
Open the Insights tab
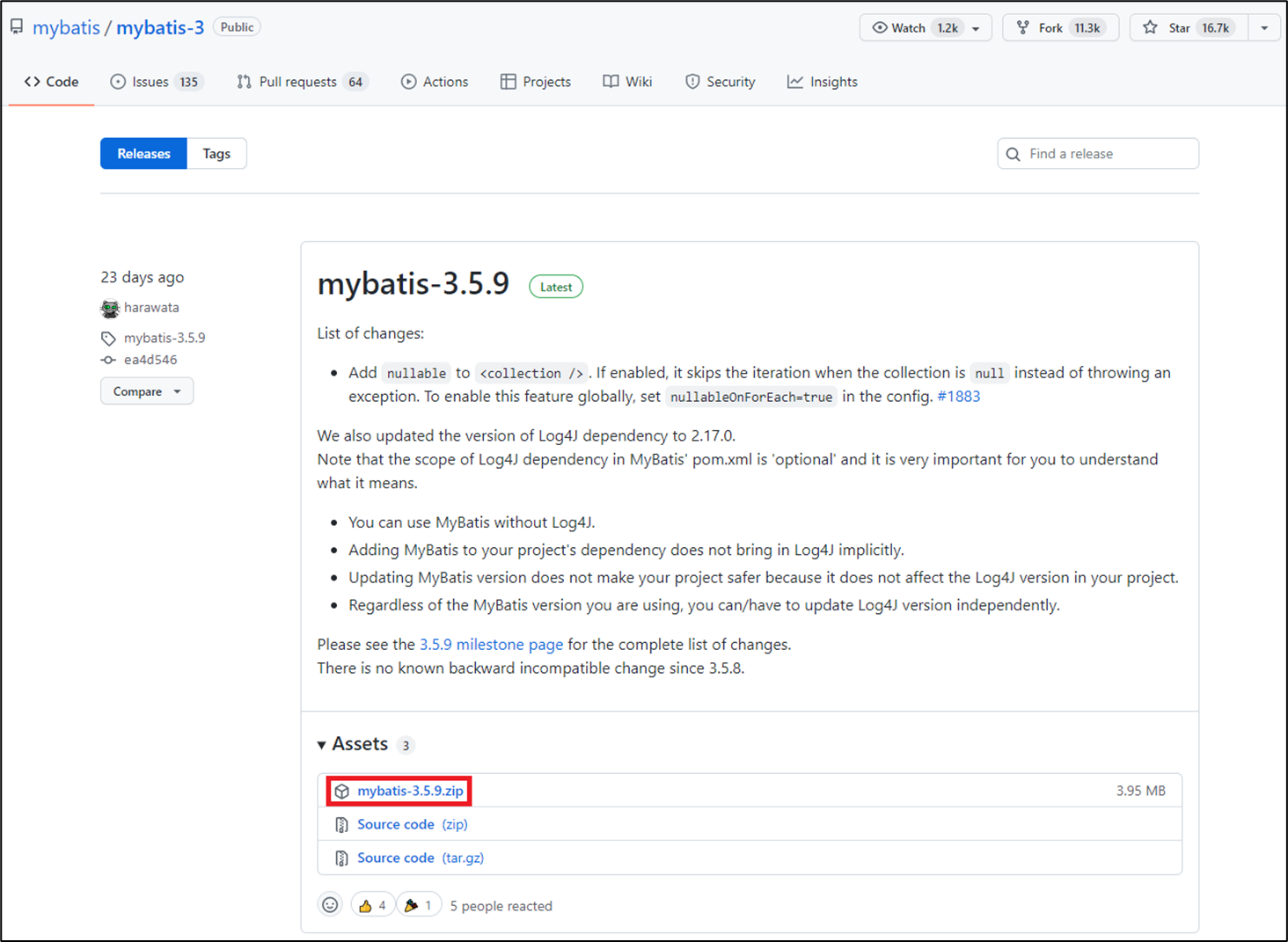(x=823, y=82)
